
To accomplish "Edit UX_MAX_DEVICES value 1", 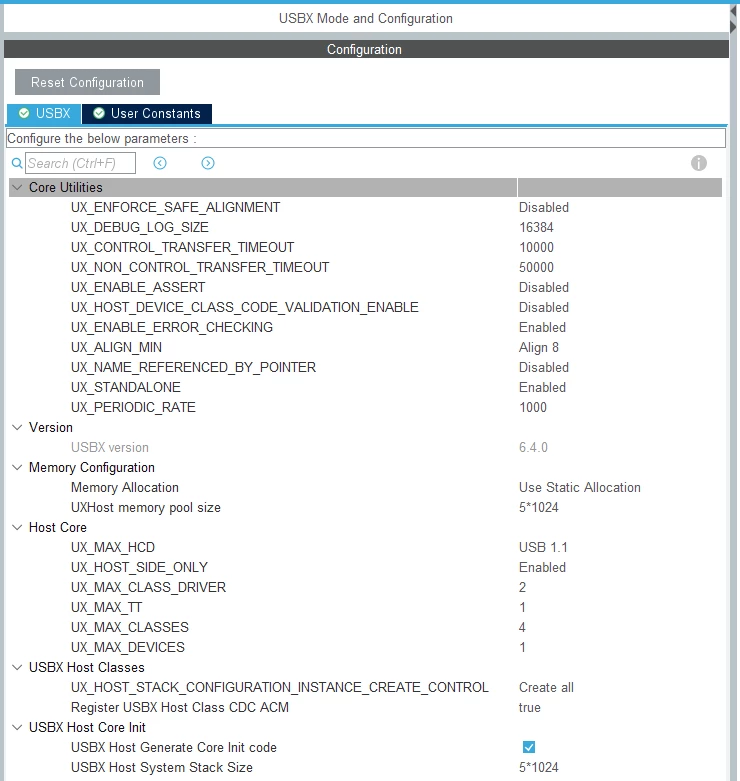I will coord(522,647).
